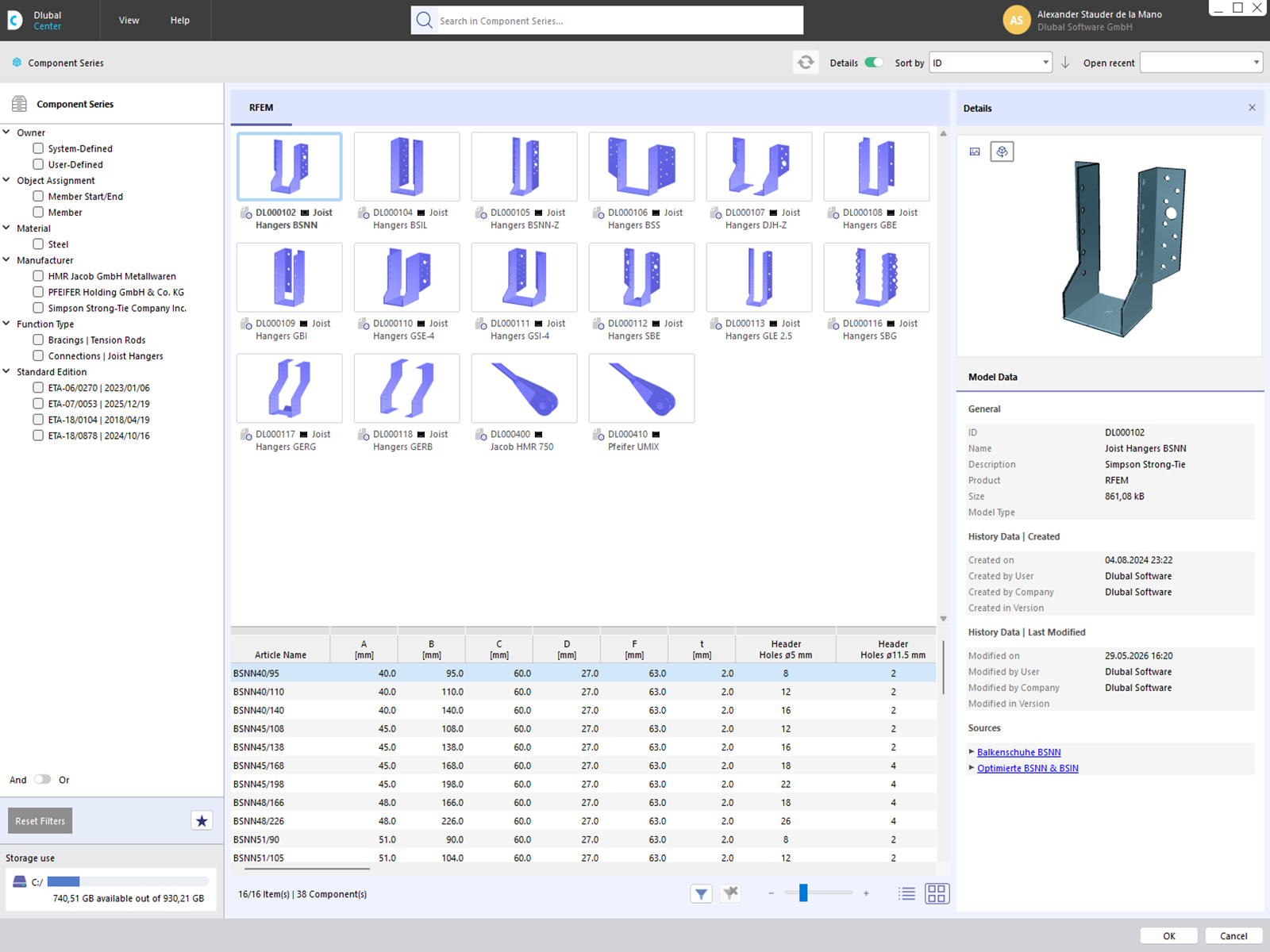Click the Component Series breadcrumb item

tap(66, 63)
